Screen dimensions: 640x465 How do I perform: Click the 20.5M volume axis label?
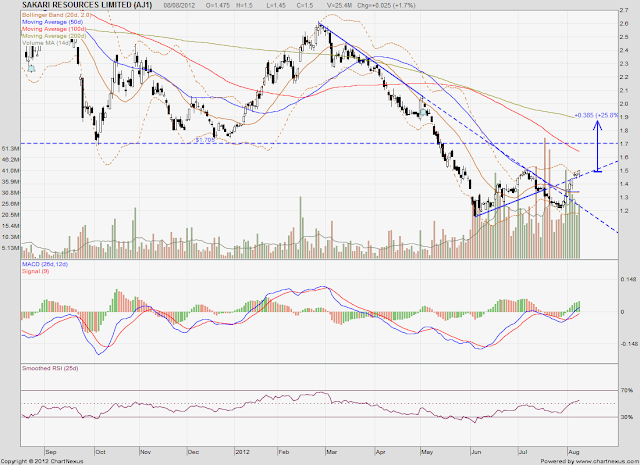11,215
